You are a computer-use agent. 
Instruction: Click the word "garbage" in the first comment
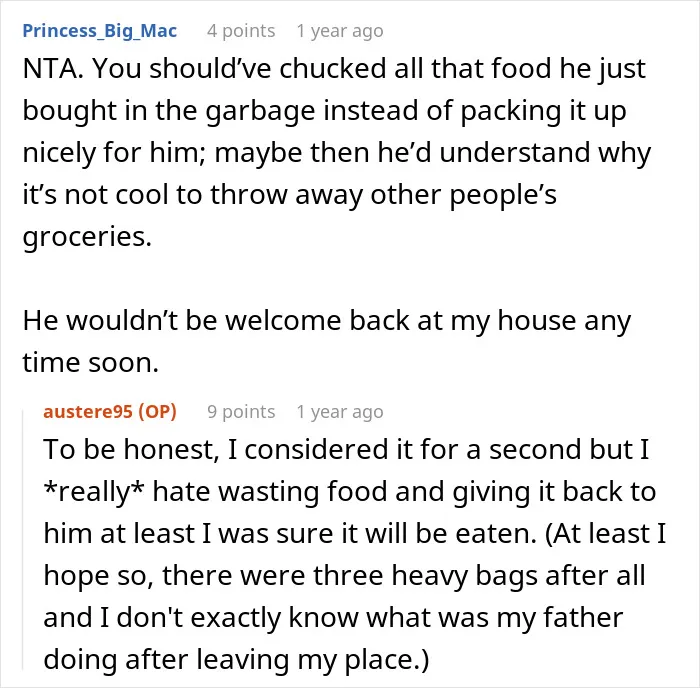pos(260,111)
